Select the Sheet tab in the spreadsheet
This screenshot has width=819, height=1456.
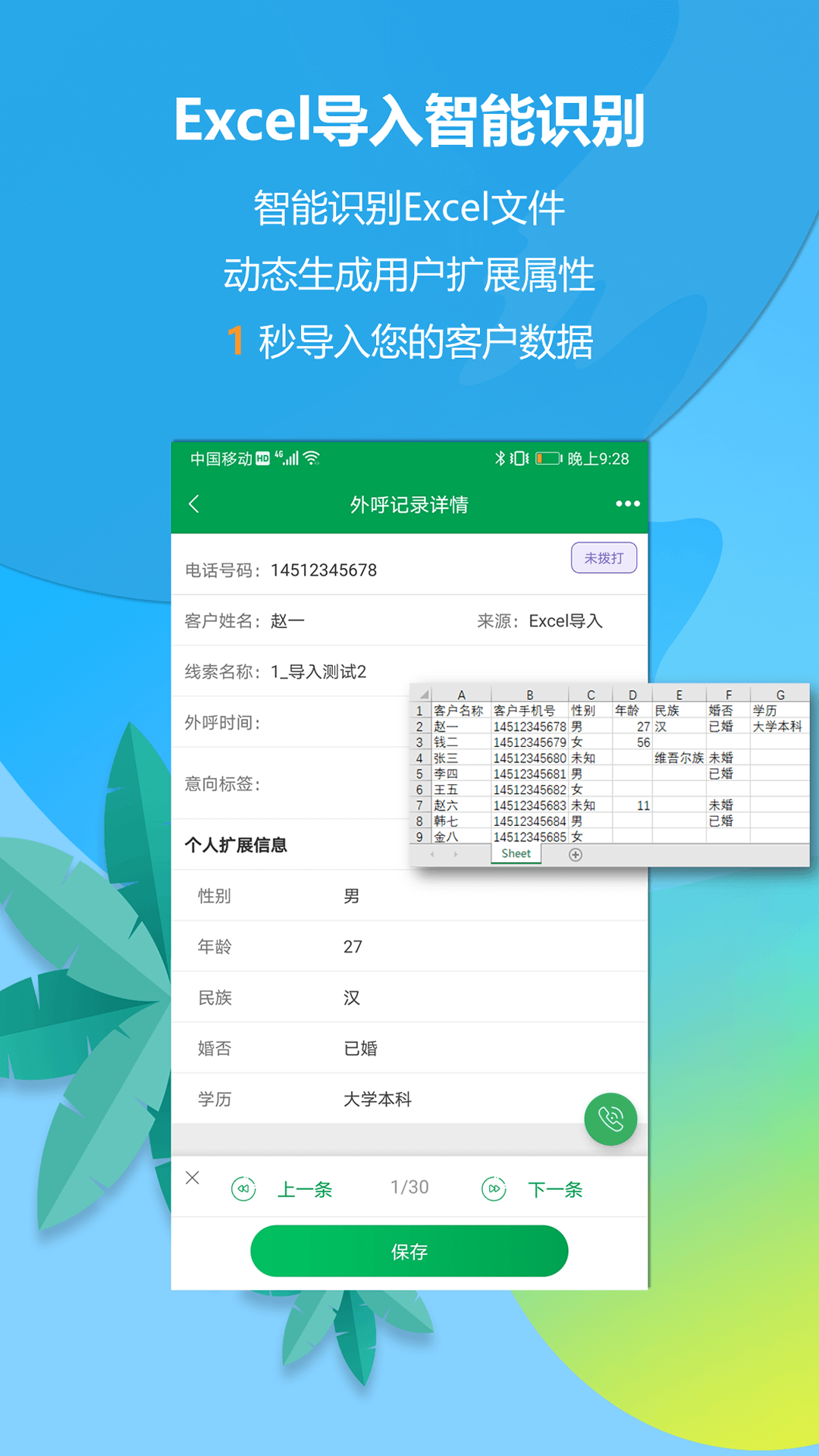point(516,854)
